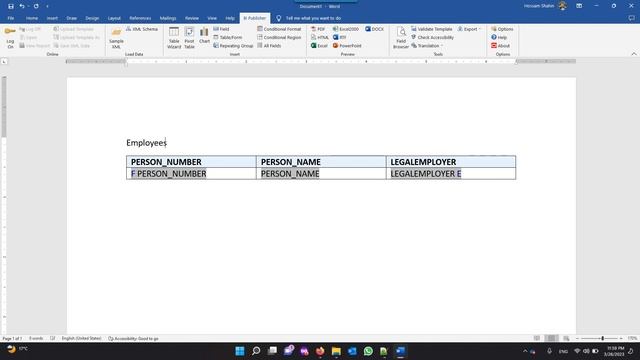Screen dimensions: 640x360
Task: Click the Hossam Shahin account name
Action: [x=539, y=6]
